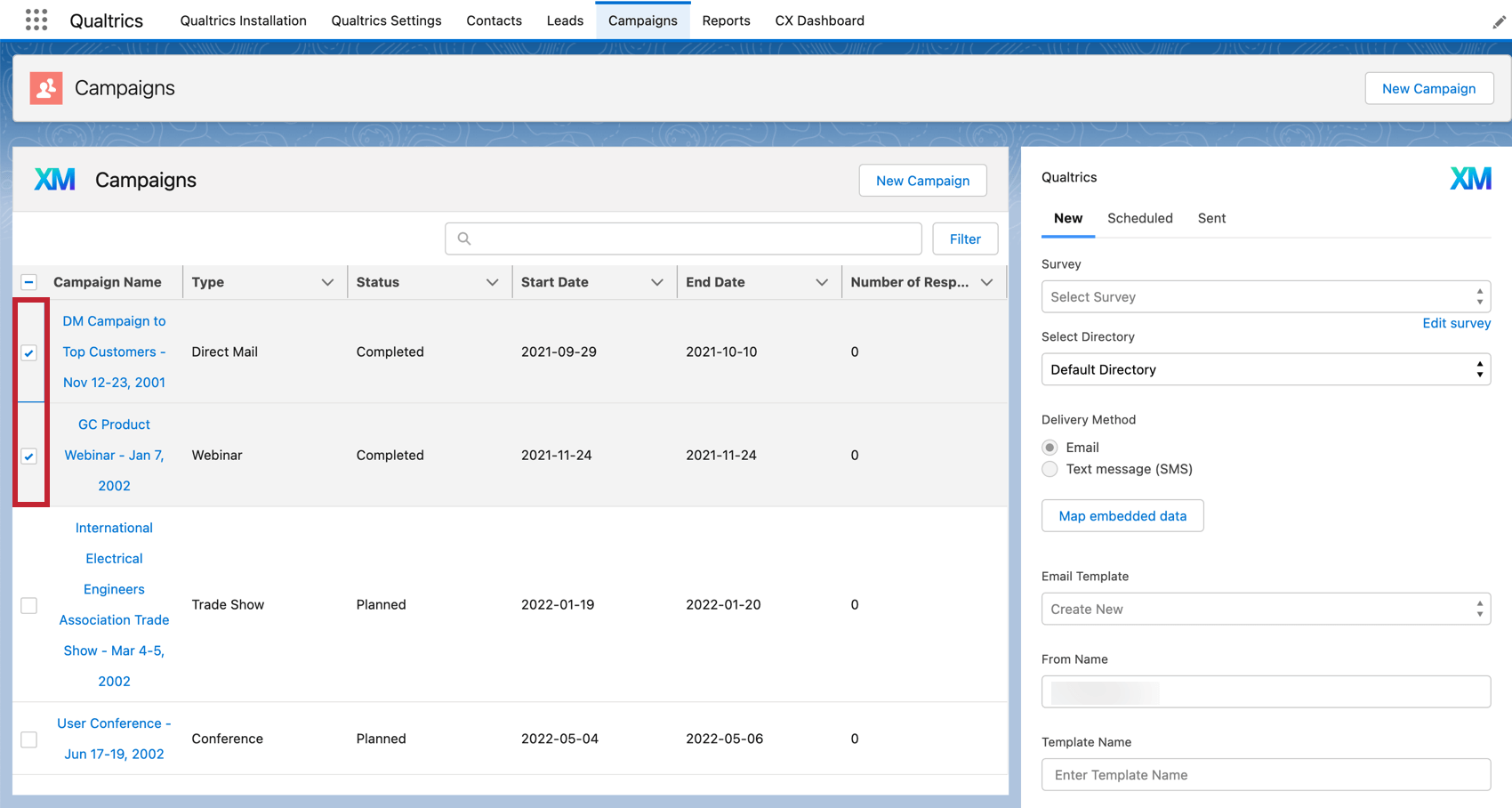Viewport: 1512px width, 808px height.
Task: Check the International Electrical Engineers campaign
Action: click(x=28, y=604)
